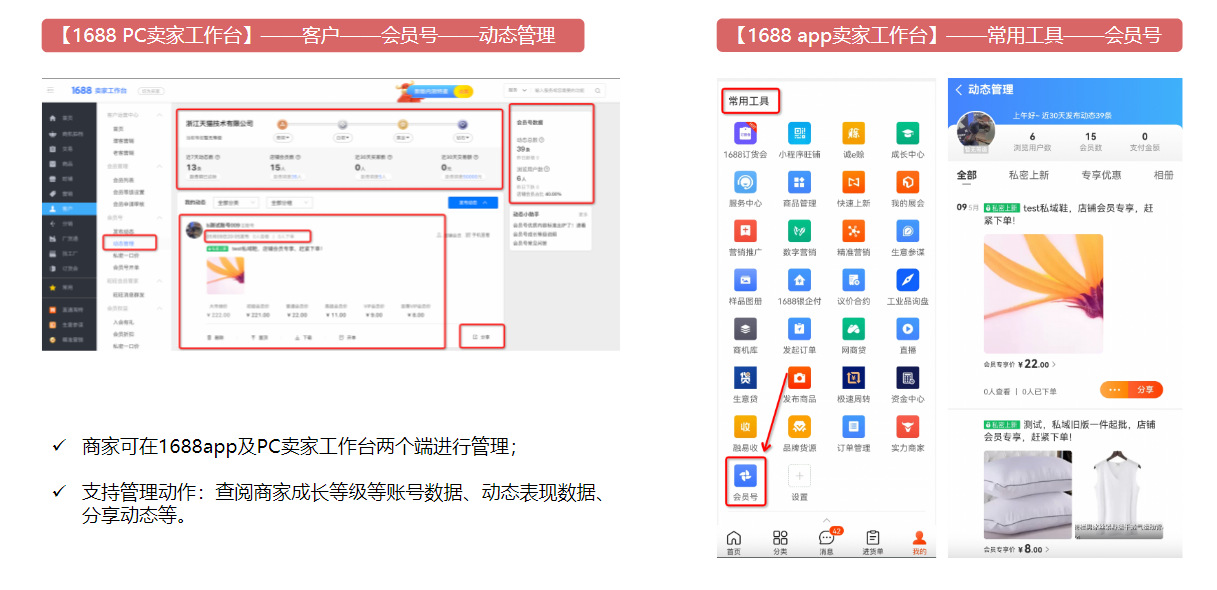
Task: Tap the 融易收 yellow icon
Action: (x=745, y=427)
